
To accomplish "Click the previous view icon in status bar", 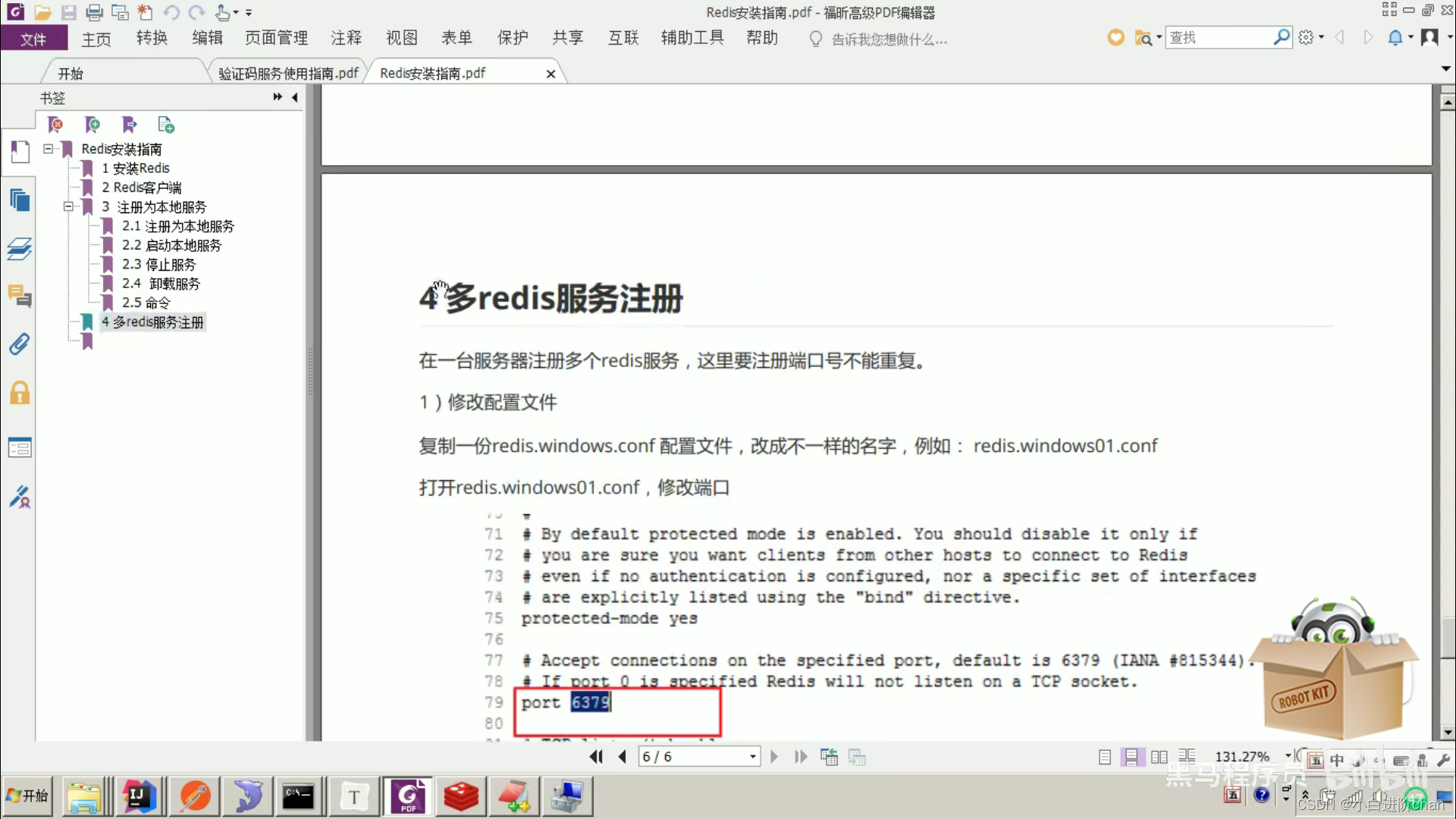I will point(829,757).
